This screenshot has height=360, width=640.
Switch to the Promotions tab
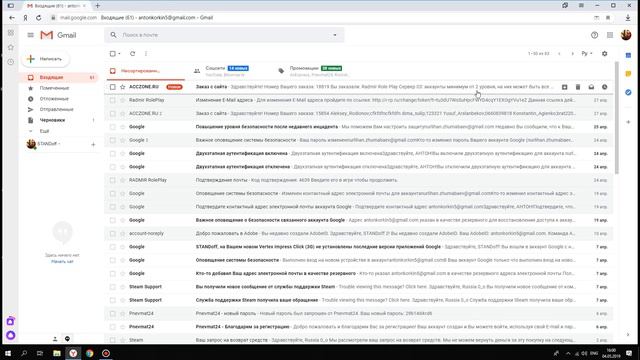click(314, 71)
